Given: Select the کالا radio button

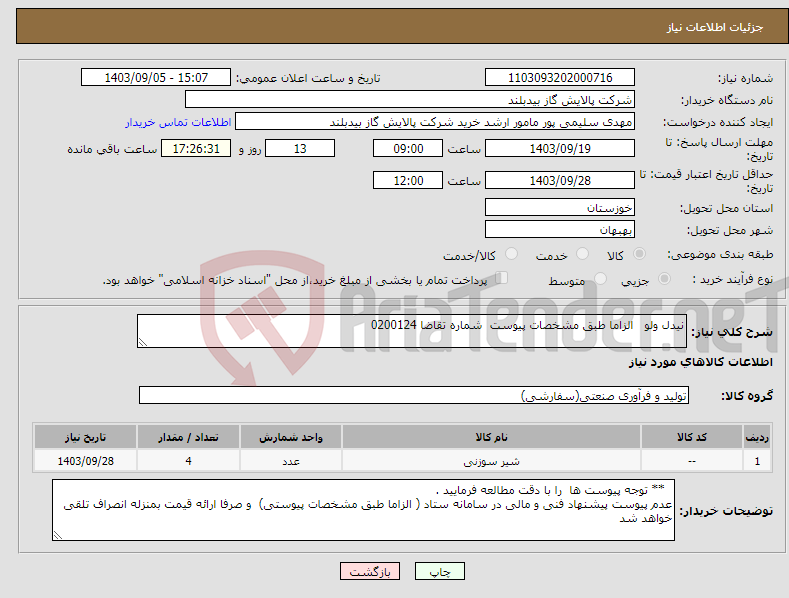Looking at the screenshot, I should pos(639,254).
